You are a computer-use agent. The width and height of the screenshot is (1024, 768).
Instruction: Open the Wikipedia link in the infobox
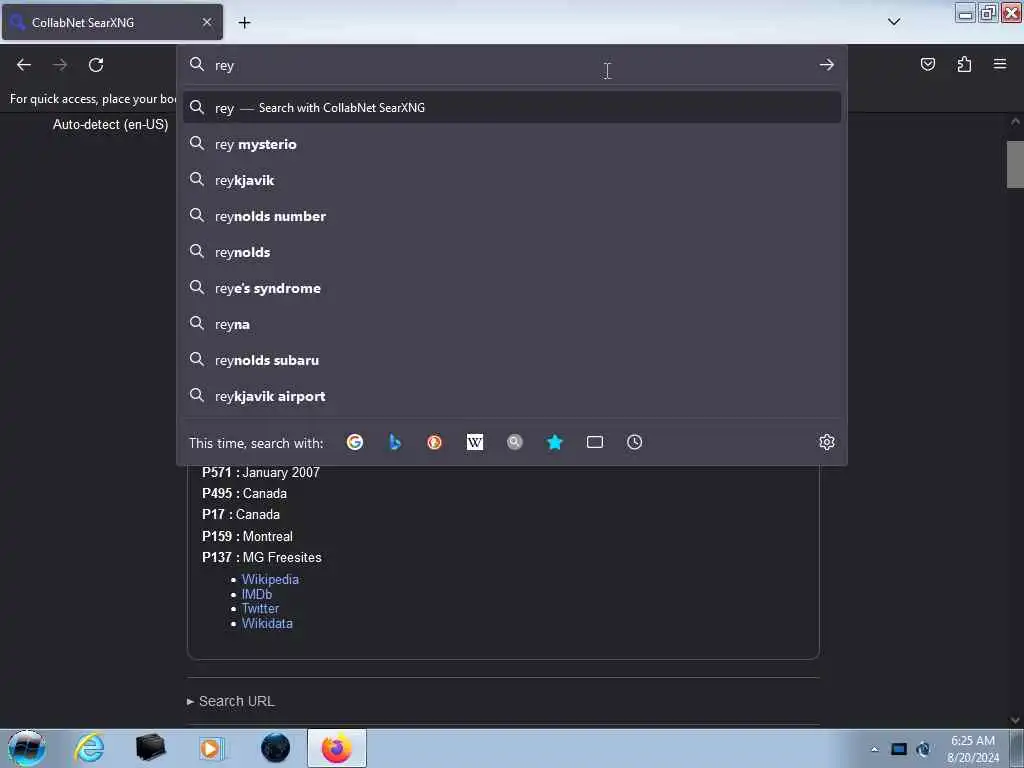(270, 579)
